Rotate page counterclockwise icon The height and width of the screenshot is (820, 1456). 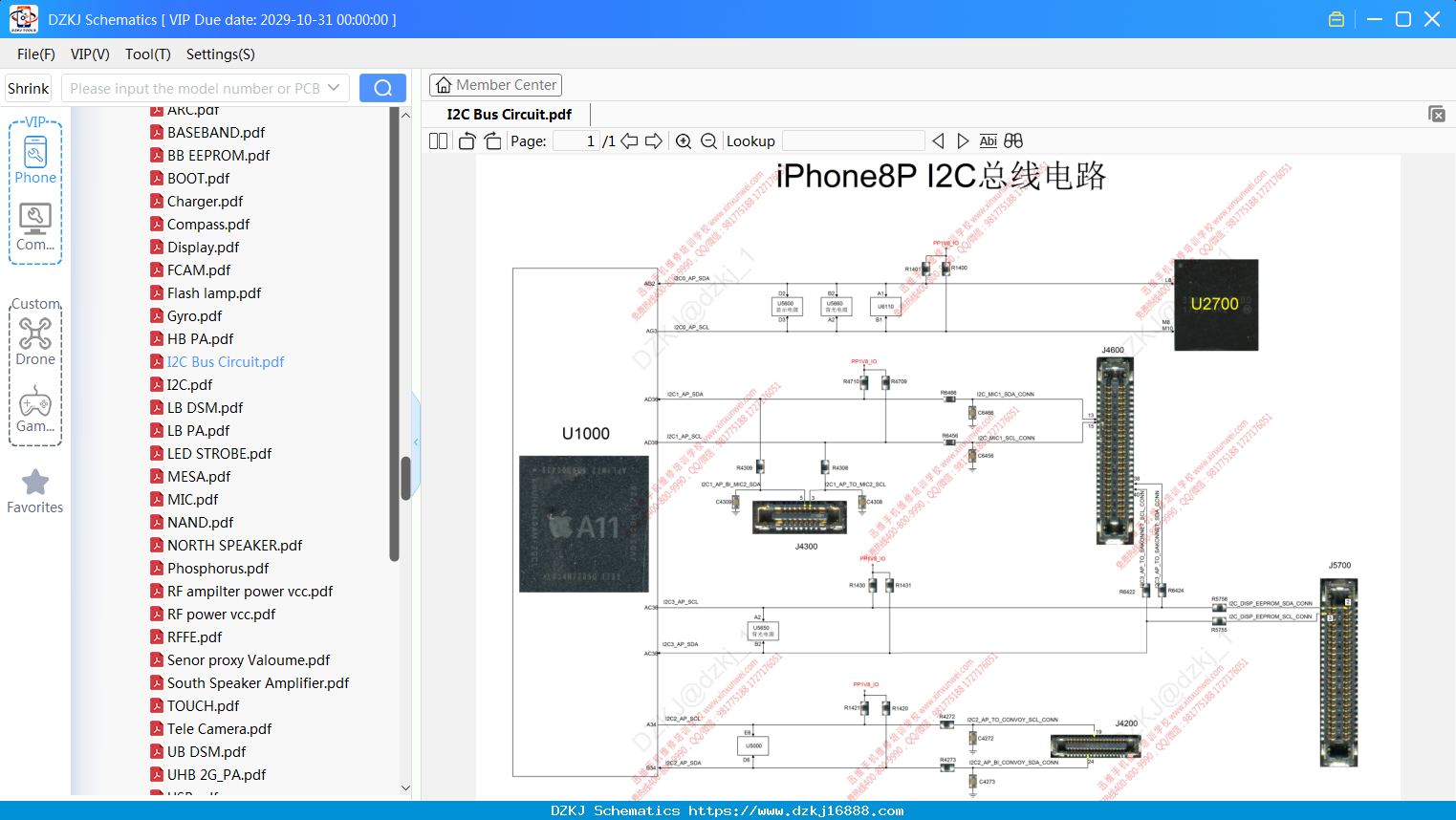[467, 141]
